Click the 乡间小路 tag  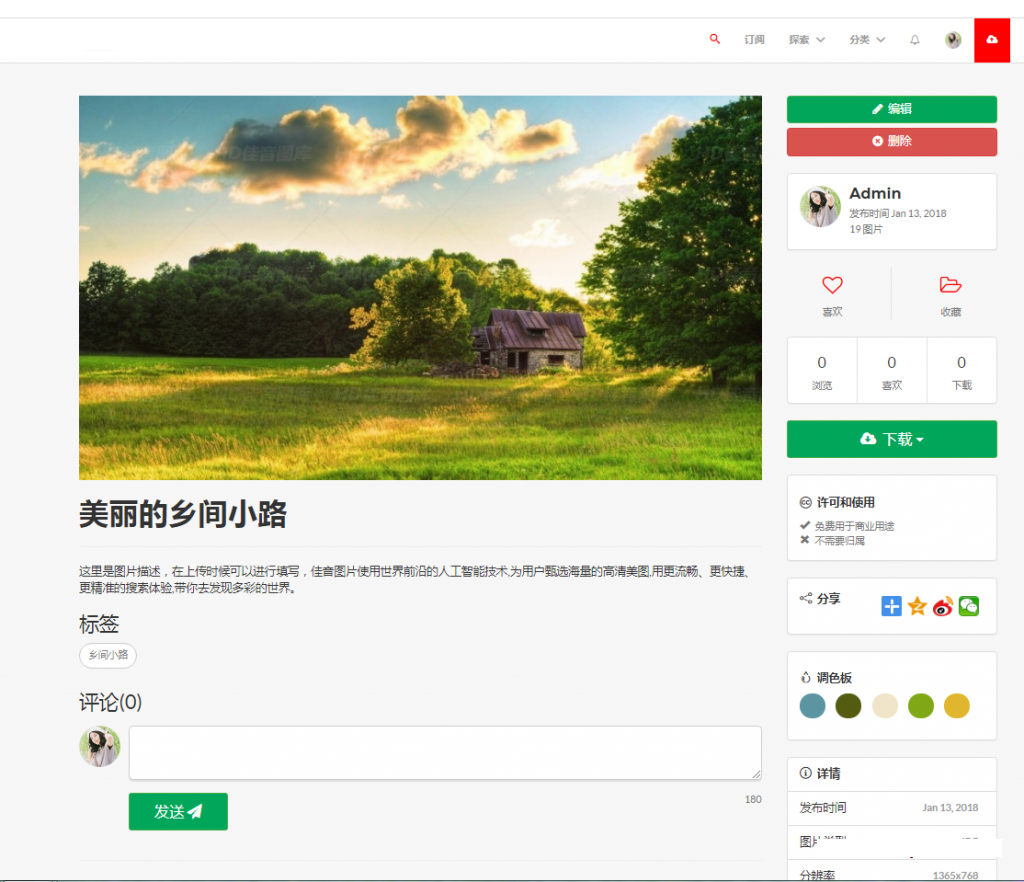tap(108, 655)
